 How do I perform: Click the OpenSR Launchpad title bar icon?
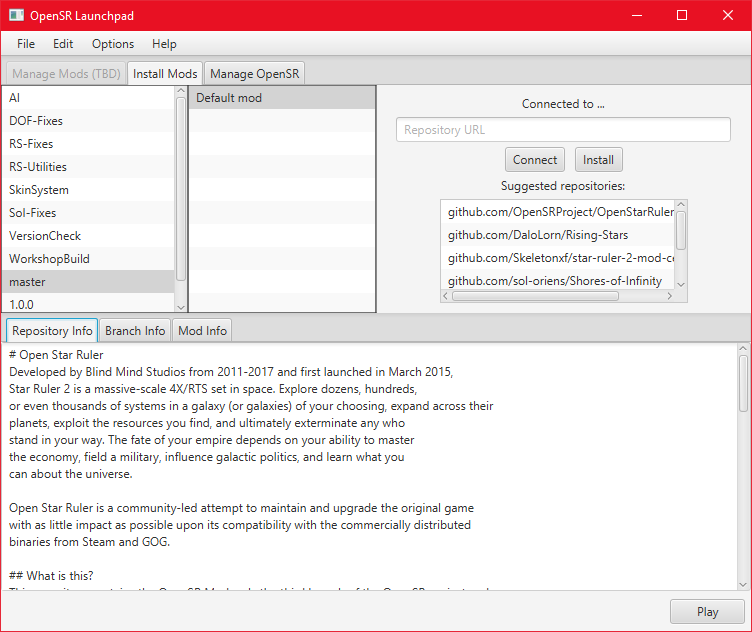point(16,15)
